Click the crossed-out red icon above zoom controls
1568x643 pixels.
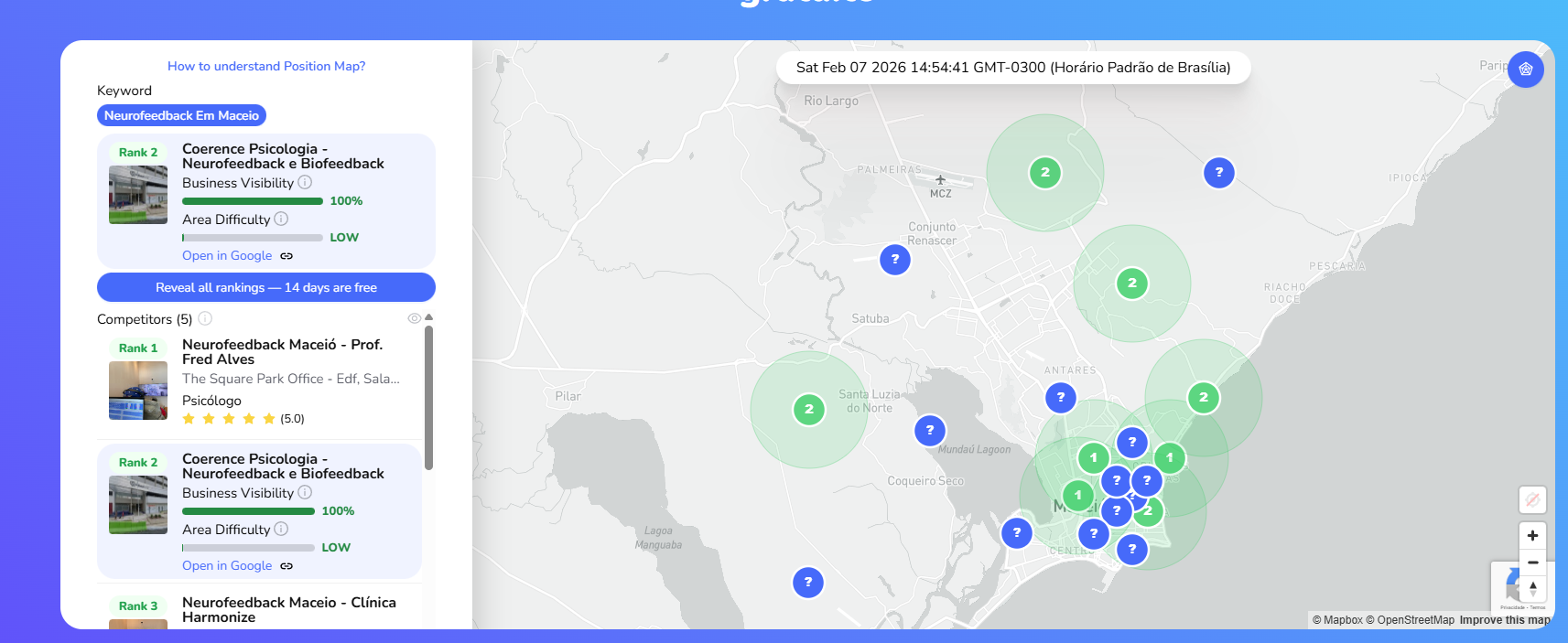tap(1532, 499)
